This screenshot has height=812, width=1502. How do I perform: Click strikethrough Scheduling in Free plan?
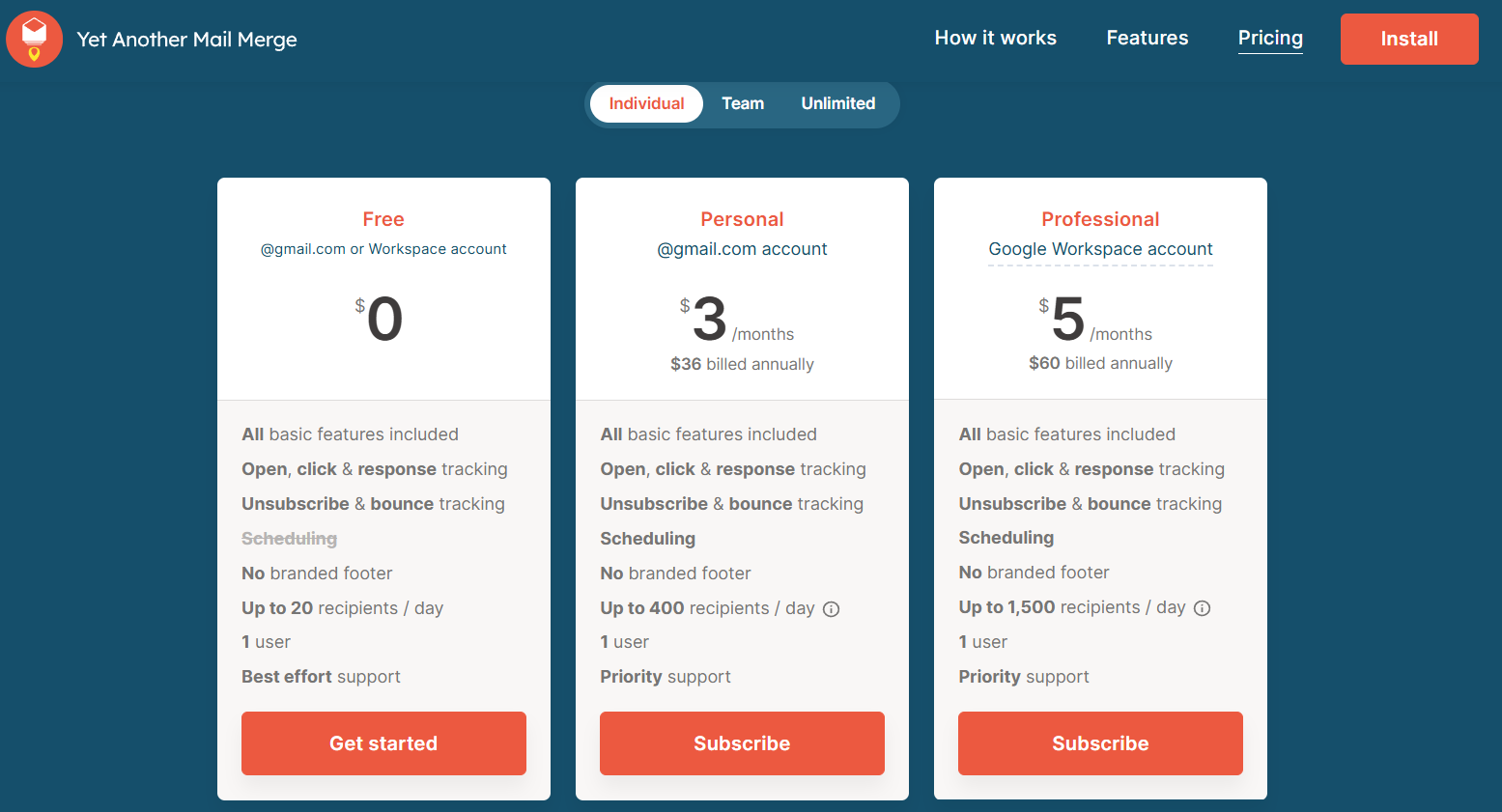pyautogui.click(x=289, y=539)
